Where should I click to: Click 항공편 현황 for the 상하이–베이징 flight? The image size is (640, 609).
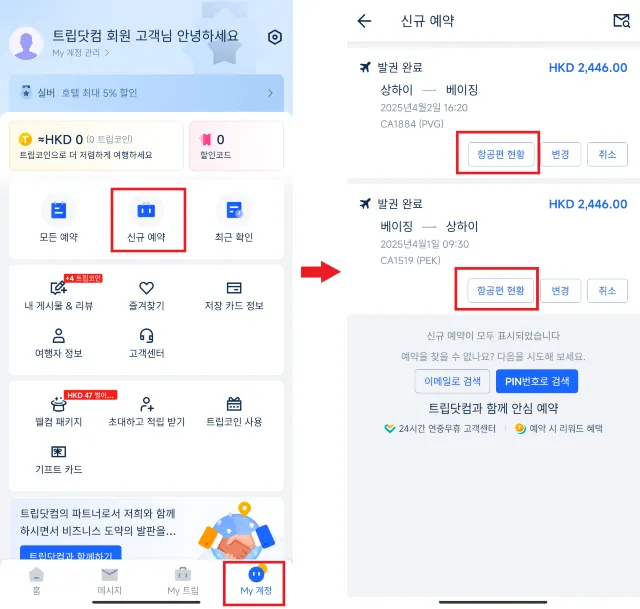(x=501, y=154)
